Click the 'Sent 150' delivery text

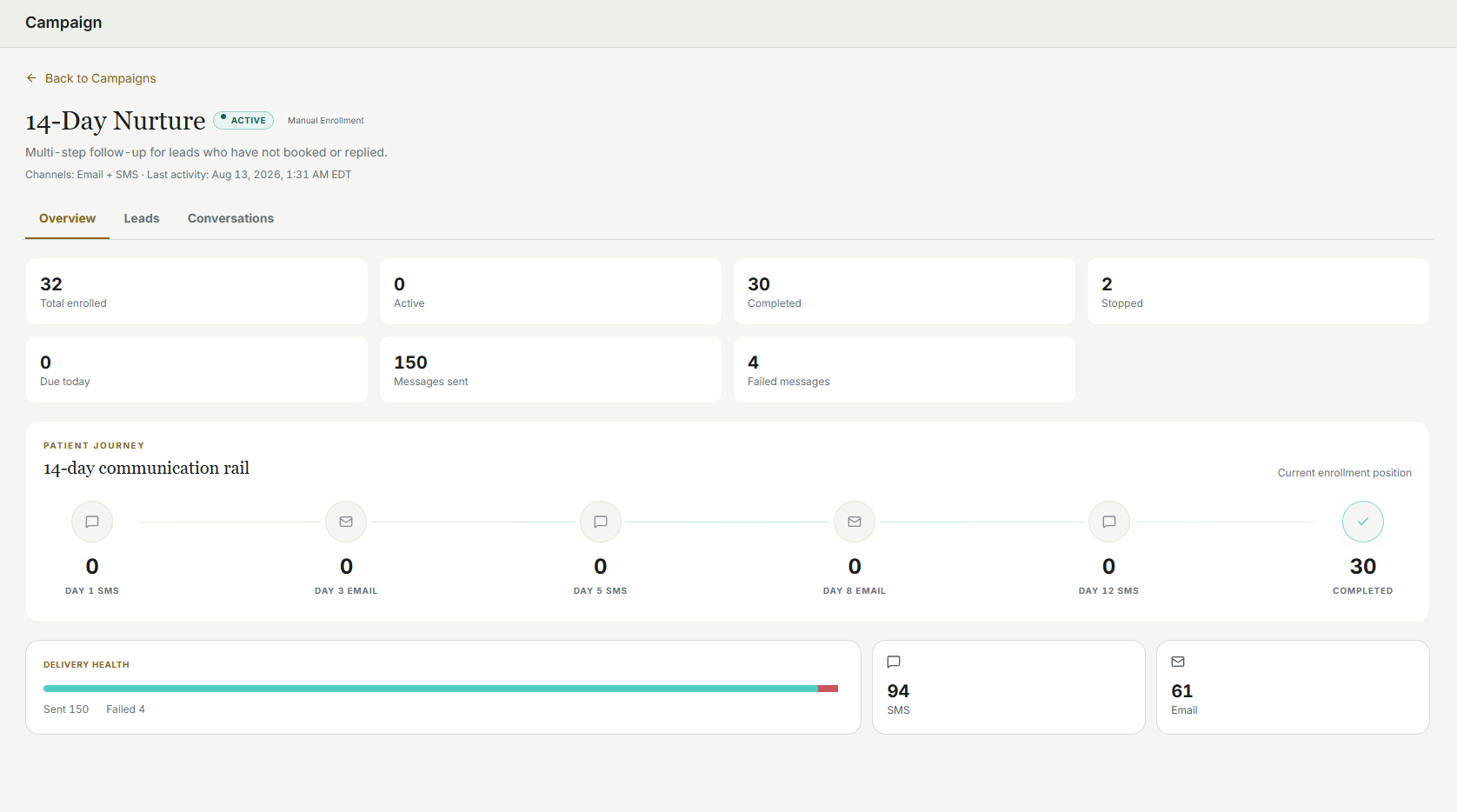point(66,709)
